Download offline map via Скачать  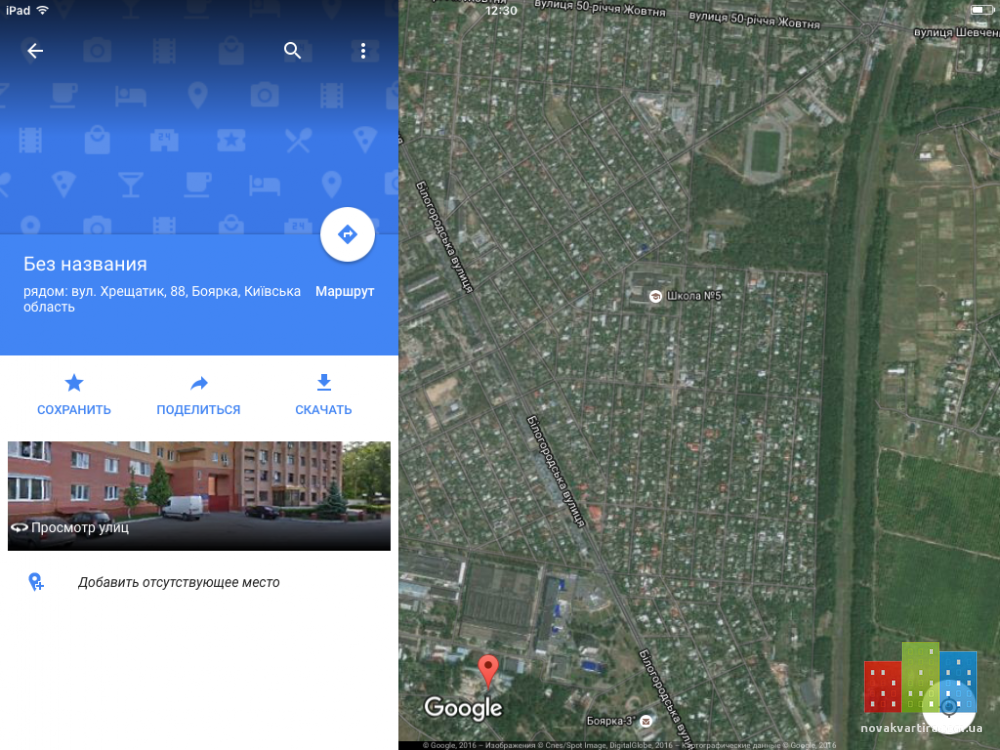323,395
